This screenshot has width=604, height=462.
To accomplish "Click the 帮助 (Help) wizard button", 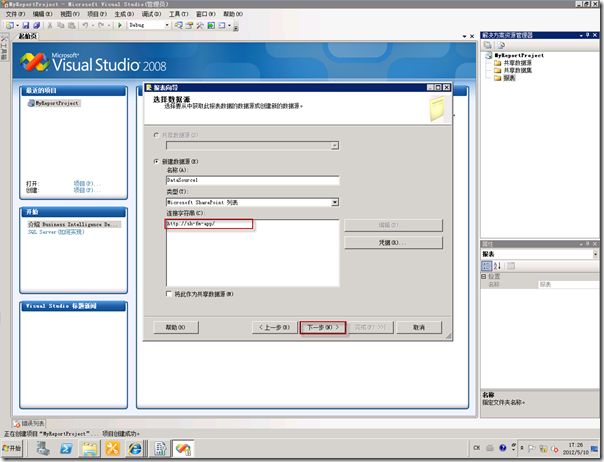I will pos(176,328).
